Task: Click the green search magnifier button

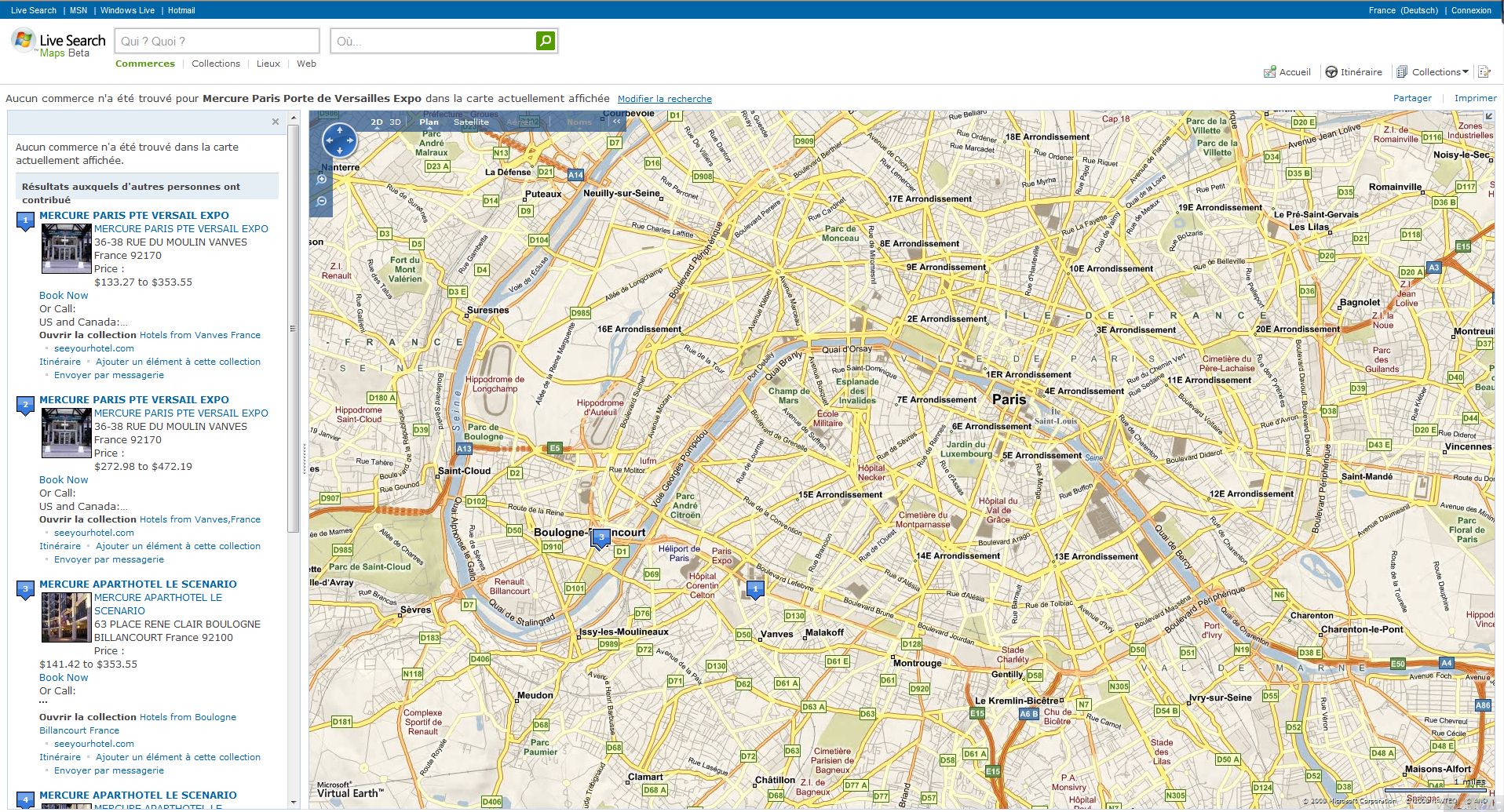Action: 545,41
